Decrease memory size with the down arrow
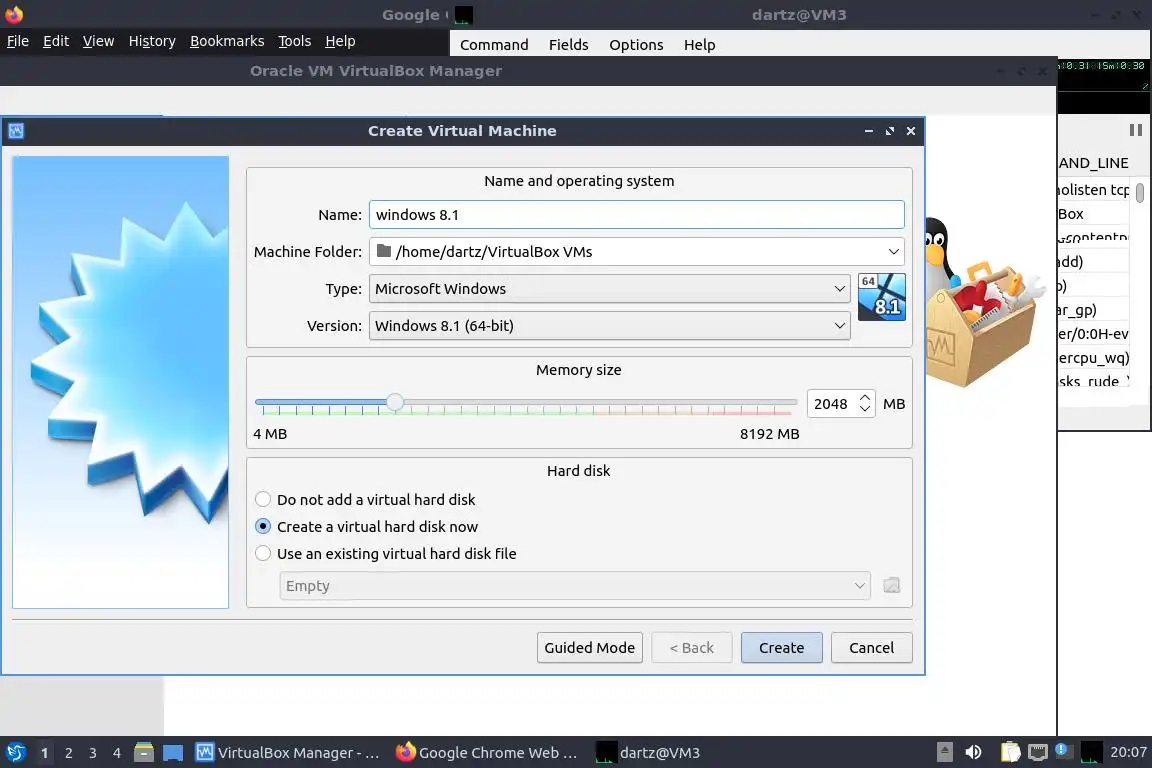The width and height of the screenshot is (1152, 768). (865, 409)
